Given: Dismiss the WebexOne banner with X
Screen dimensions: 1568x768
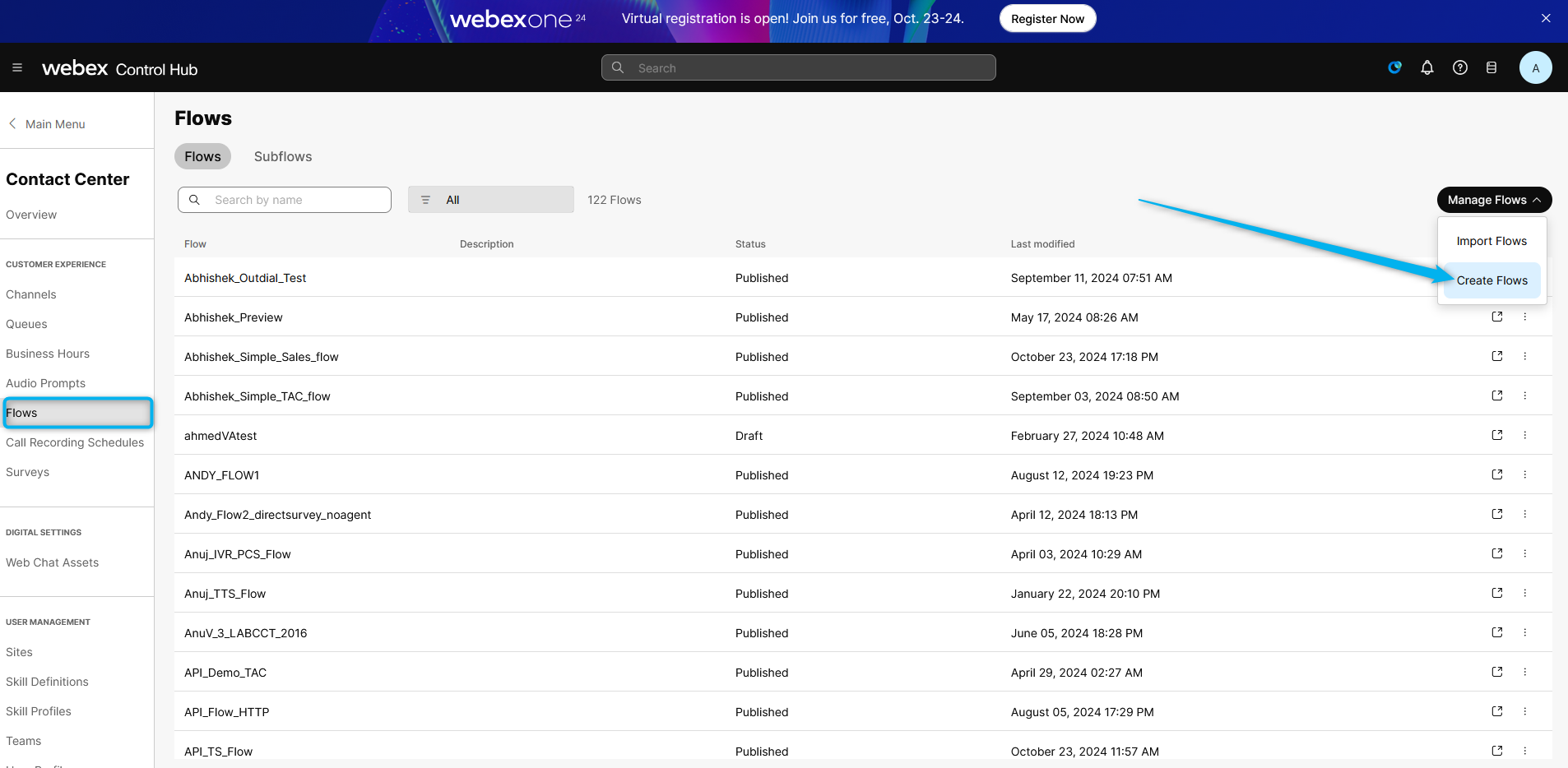Looking at the screenshot, I should 1546,18.
